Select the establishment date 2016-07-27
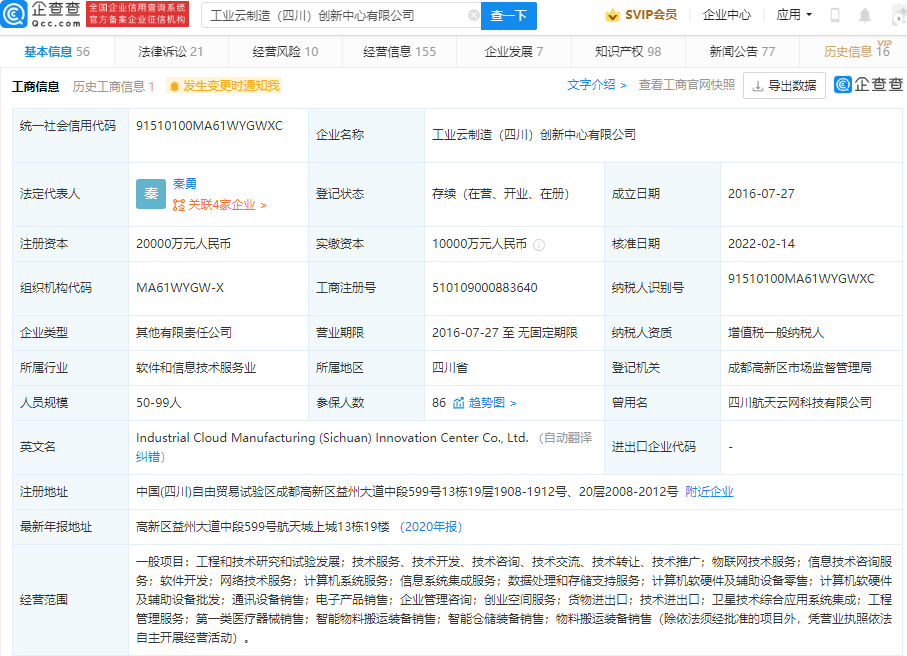This screenshot has height=656, width=907. coord(761,194)
